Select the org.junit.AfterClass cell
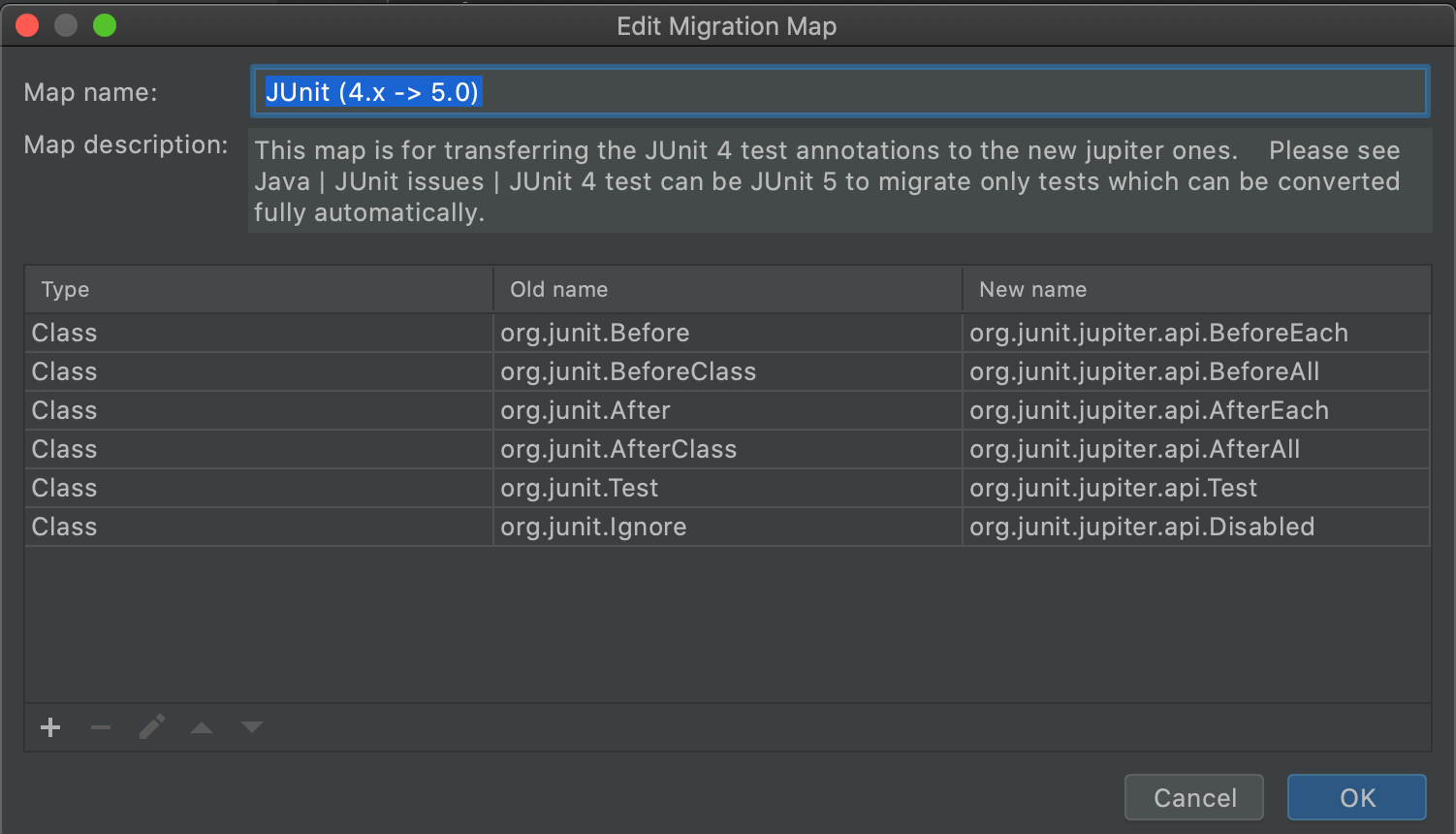Viewport: 1456px width, 834px height. click(728, 449)
